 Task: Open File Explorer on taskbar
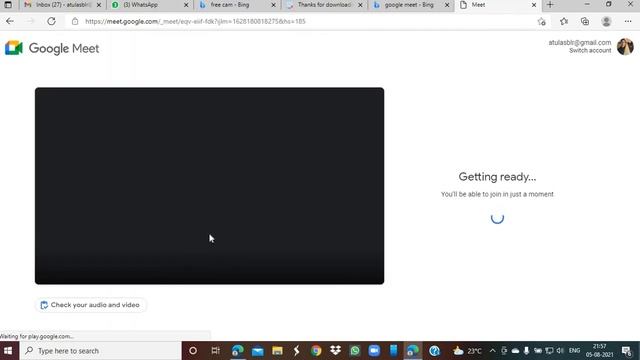pos(277,351)
